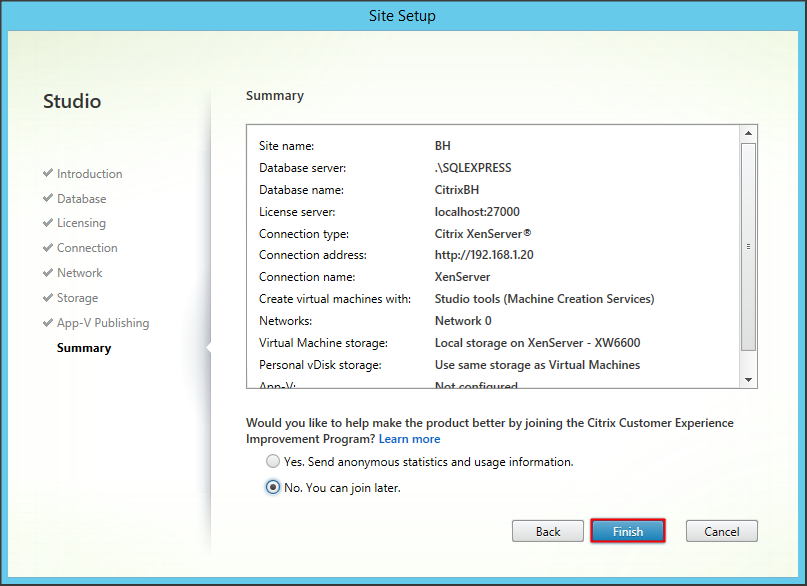Image resolution: width=807 pixels, height=586 pixels.
Task: Click the checkmark icon beside Network
Action: click(48, 272)
